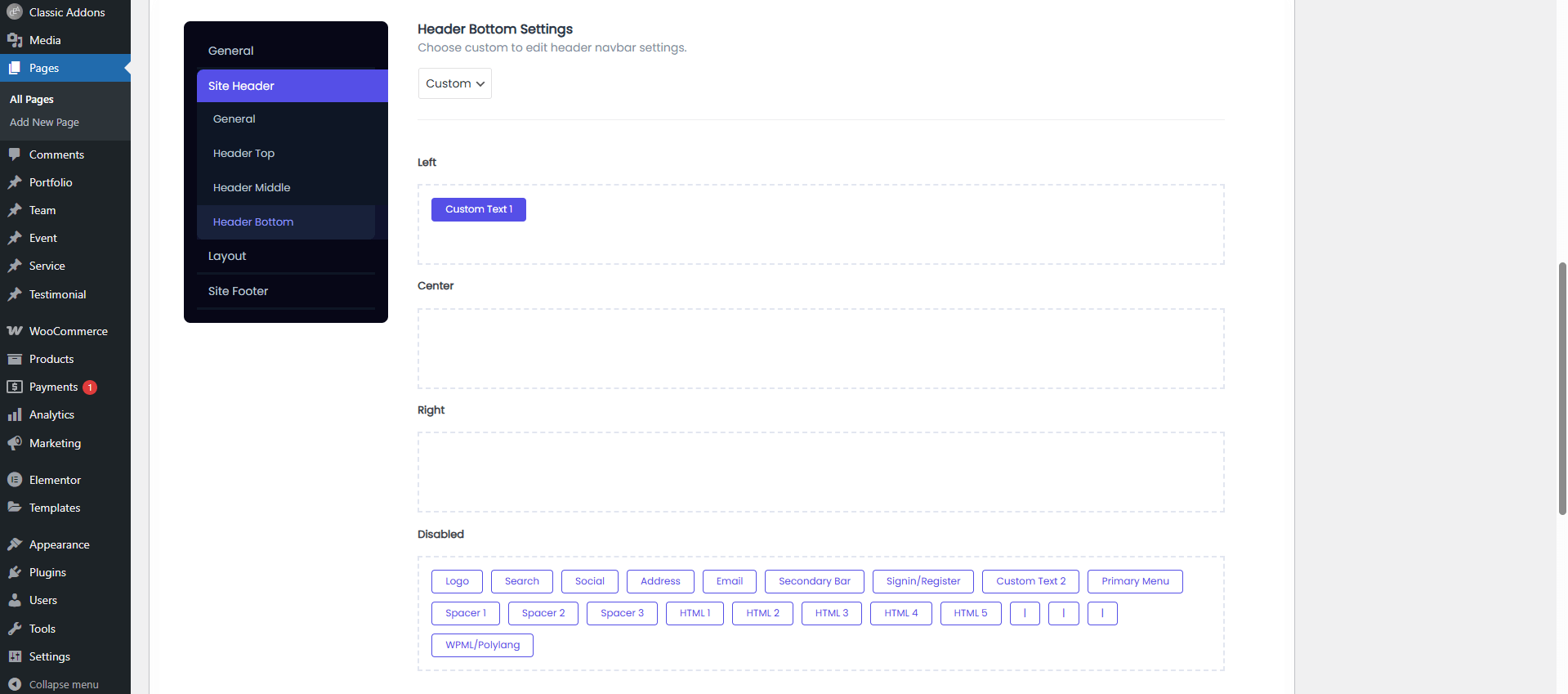Image resolution: width=1568 pixels, height=694 pixels.
Task: Switch to Header Top settings
Action: [x=243, y=153]
